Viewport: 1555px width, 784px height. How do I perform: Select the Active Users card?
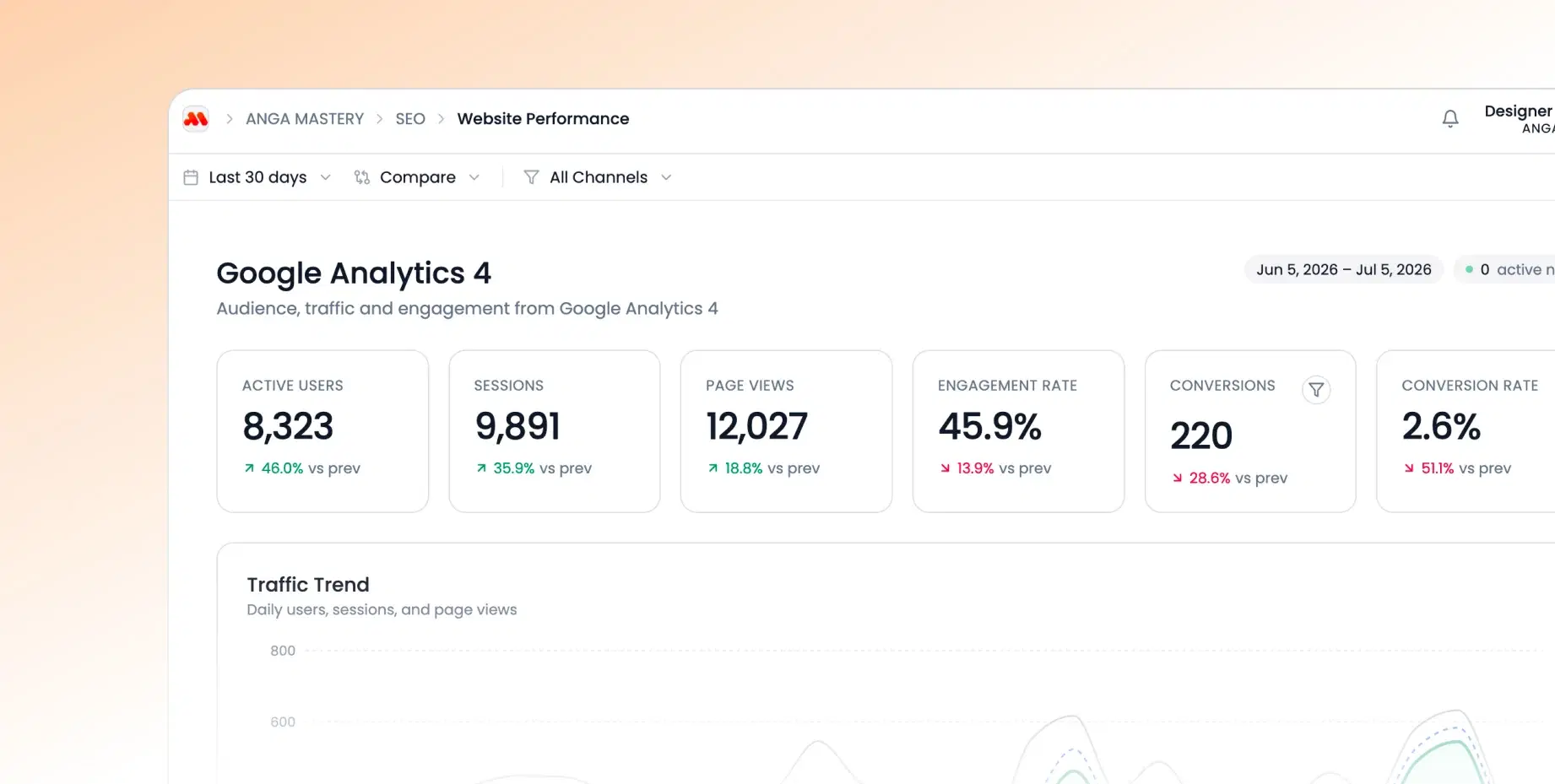coord(322,431)
